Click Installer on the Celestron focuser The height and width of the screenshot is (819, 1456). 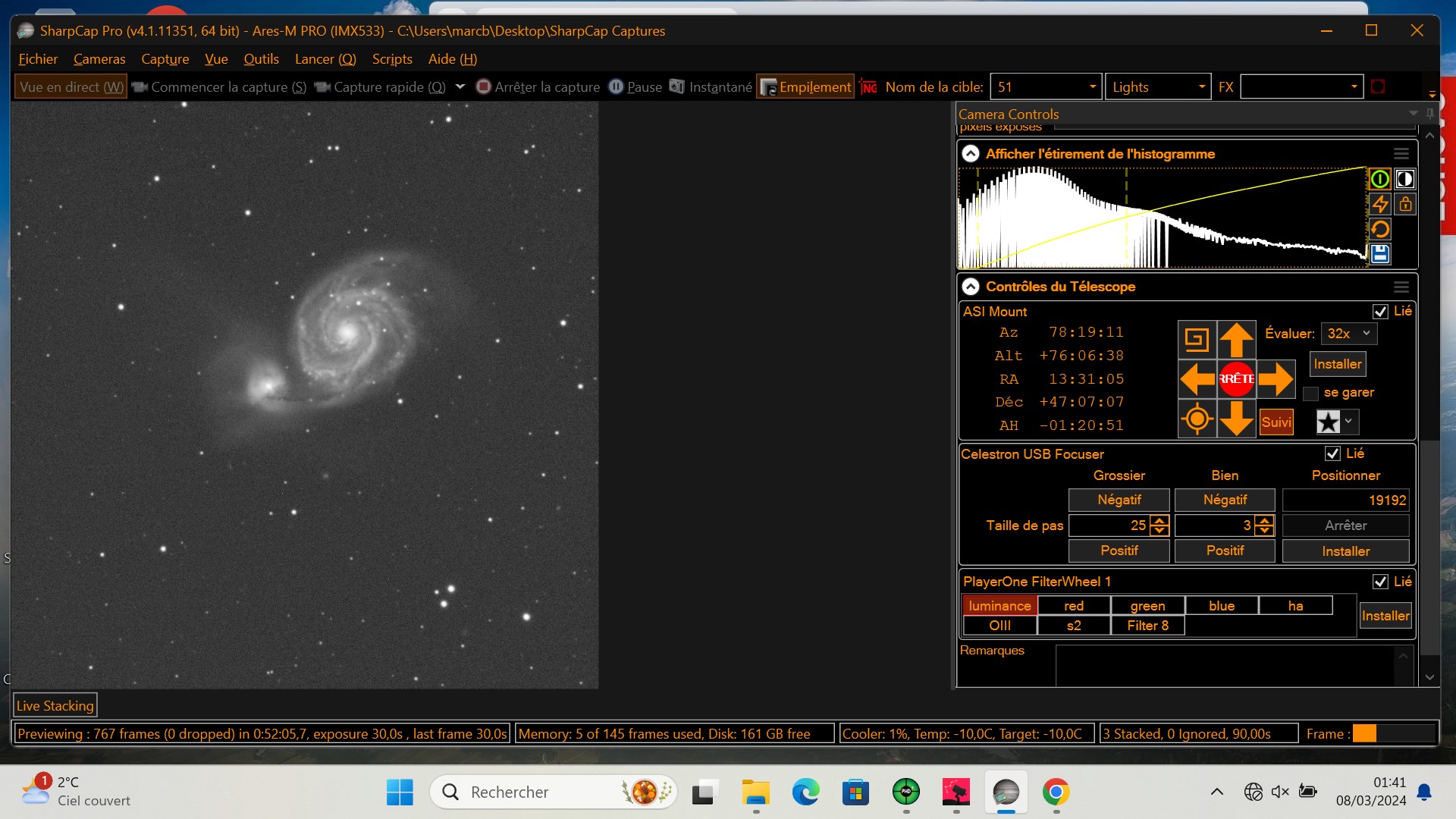click(x=1345, y=551)
